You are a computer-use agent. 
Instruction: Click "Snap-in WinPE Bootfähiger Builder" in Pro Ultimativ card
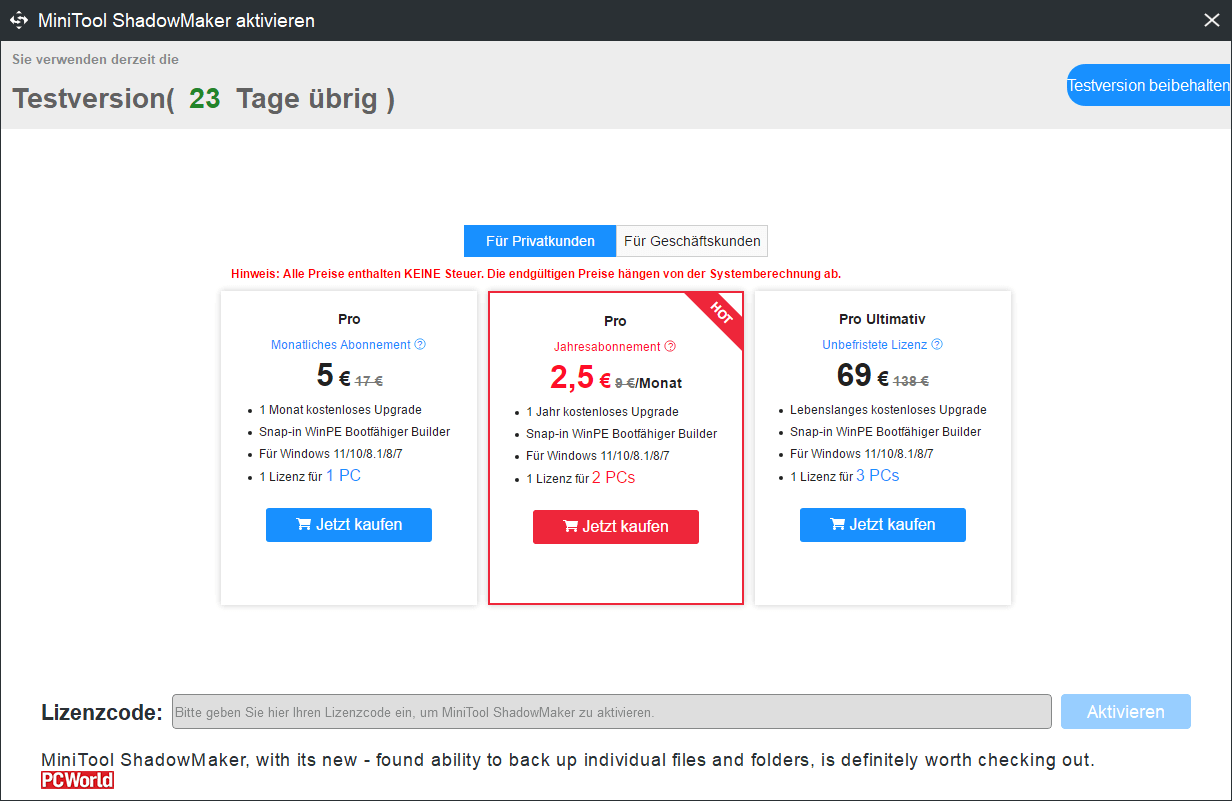pos(886,432)
